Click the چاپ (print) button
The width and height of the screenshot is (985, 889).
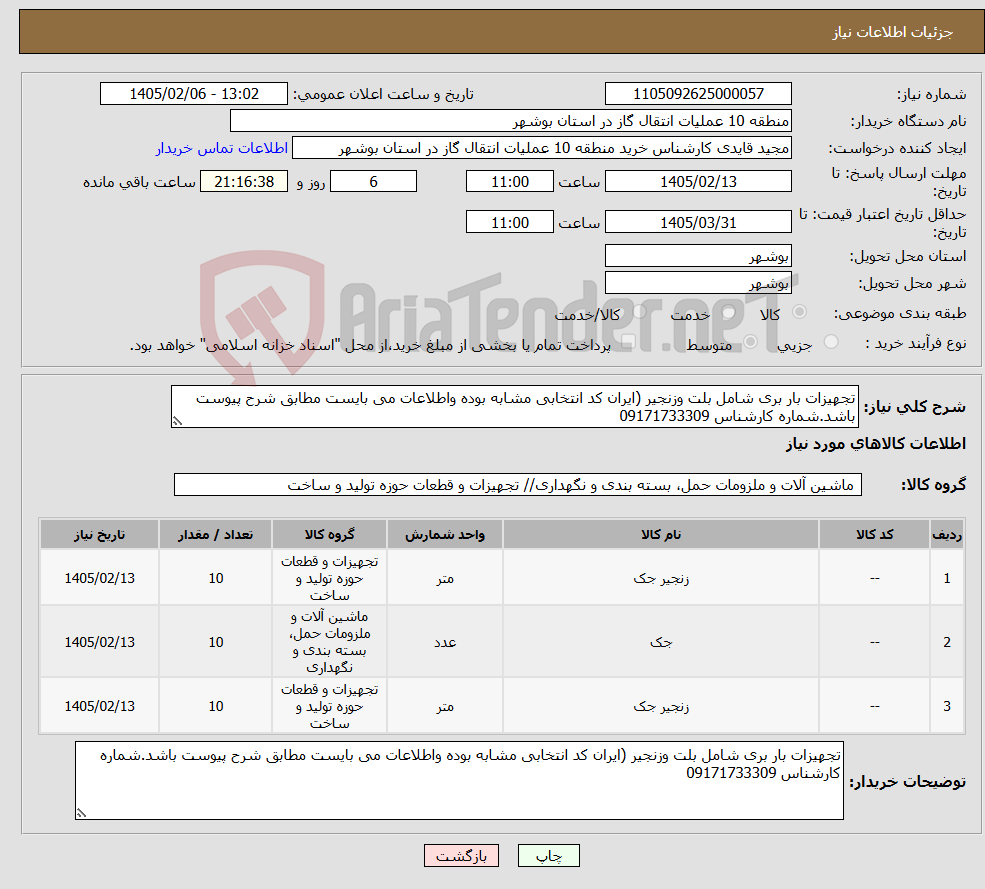click(548, 856)
